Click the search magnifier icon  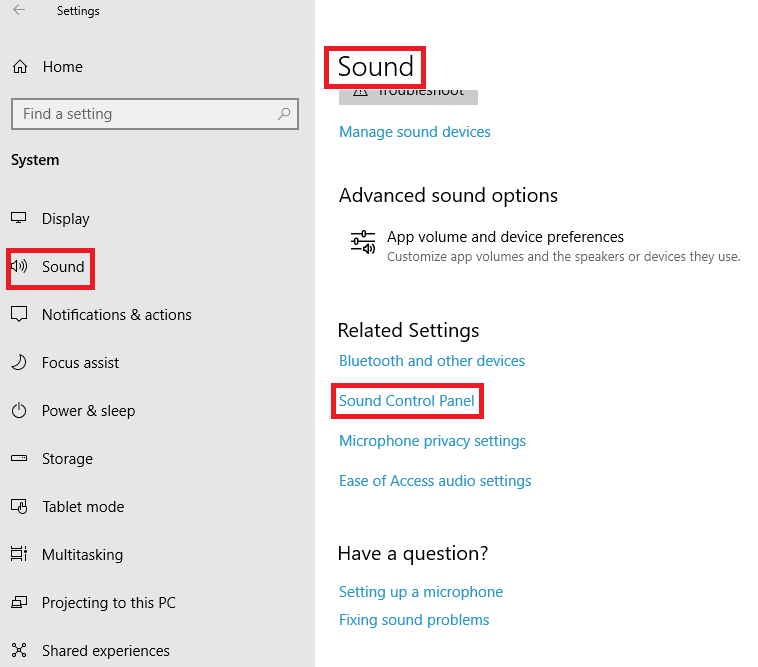pyautogui.click(x=285, y=114)
